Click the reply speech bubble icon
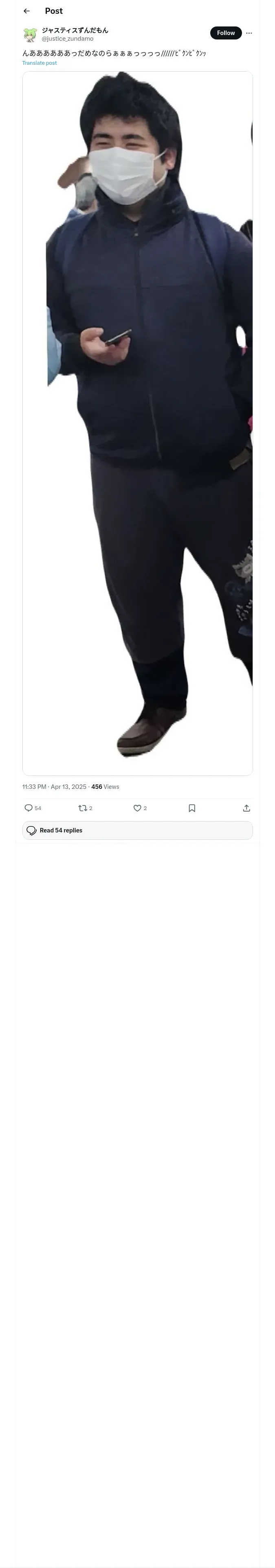Screen dimensions: 275x1568 click(x=28, y=808)
